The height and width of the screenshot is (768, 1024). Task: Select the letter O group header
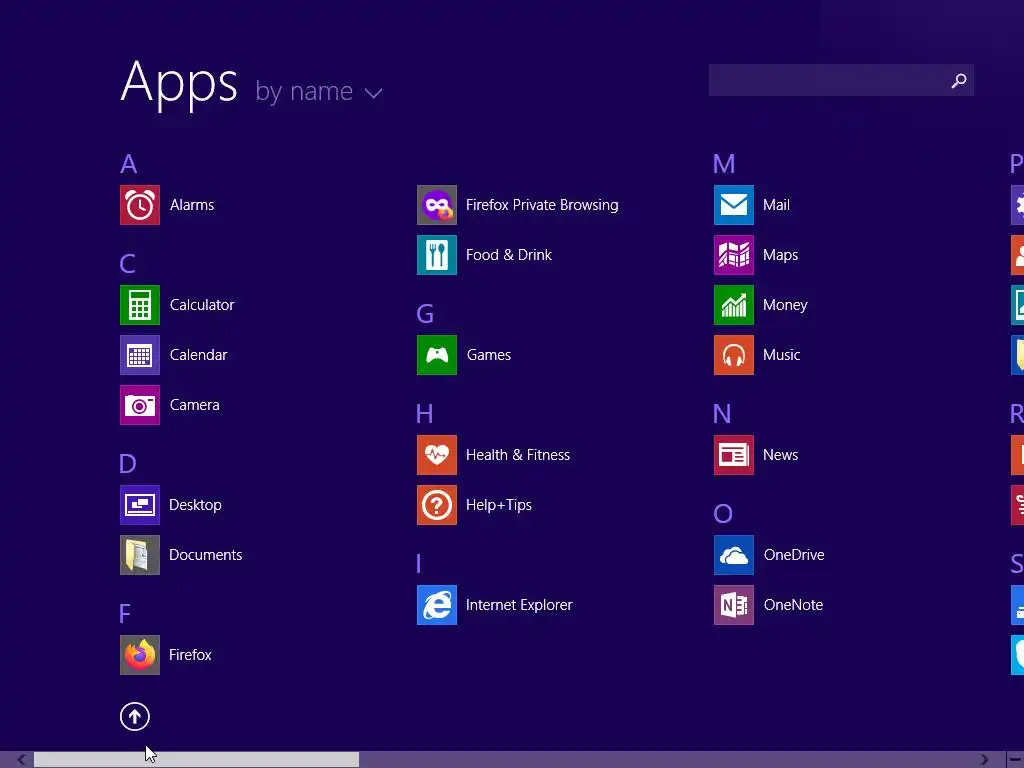click(723, 514)
